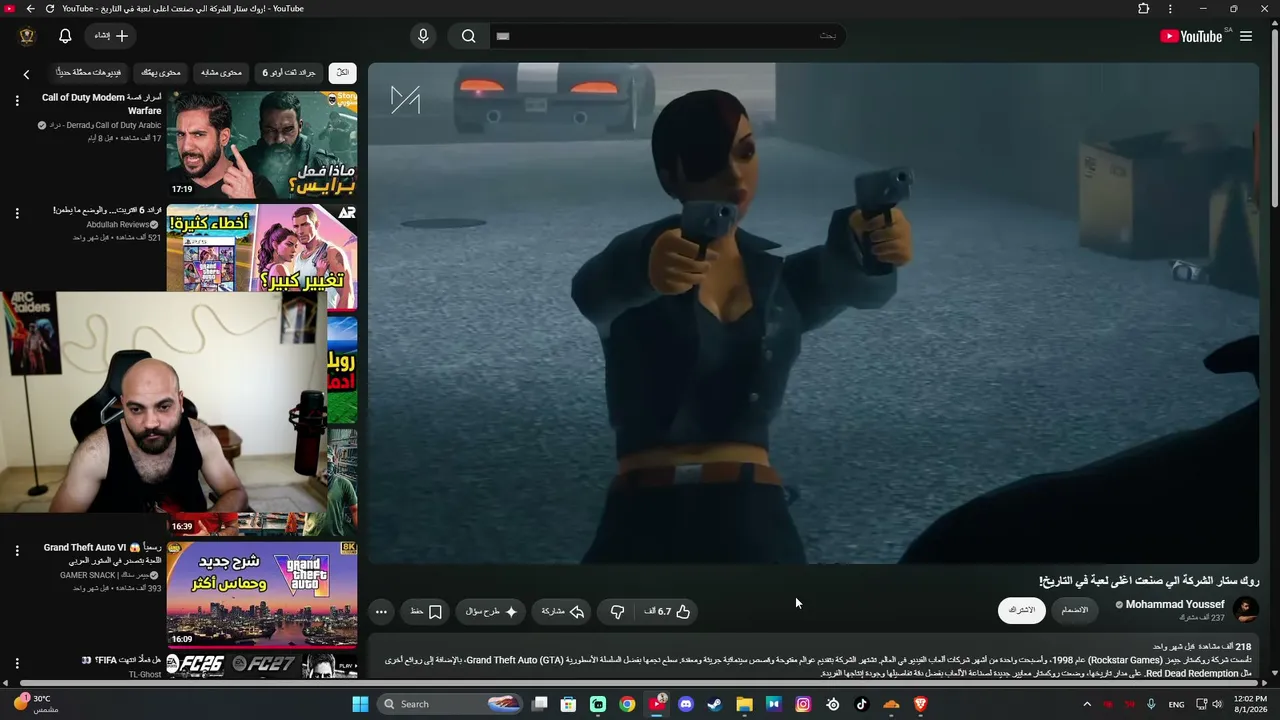Open the browser extensions puzzle icon
Screen dimensions: 1280x720
1144,9
